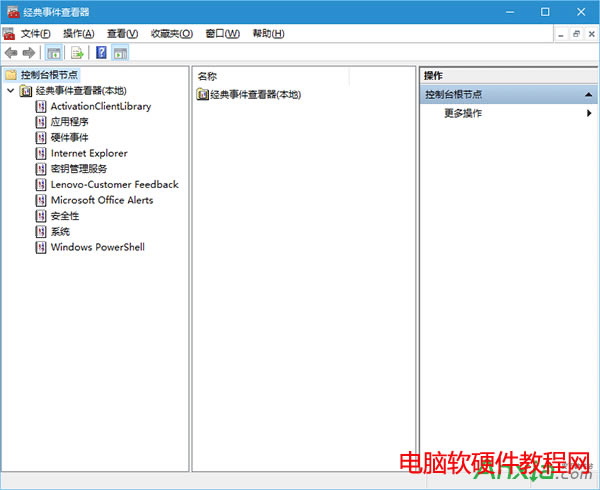Click the title bar app icon
Viewport: 600px width, 490px height.
[x=13, y=12]
